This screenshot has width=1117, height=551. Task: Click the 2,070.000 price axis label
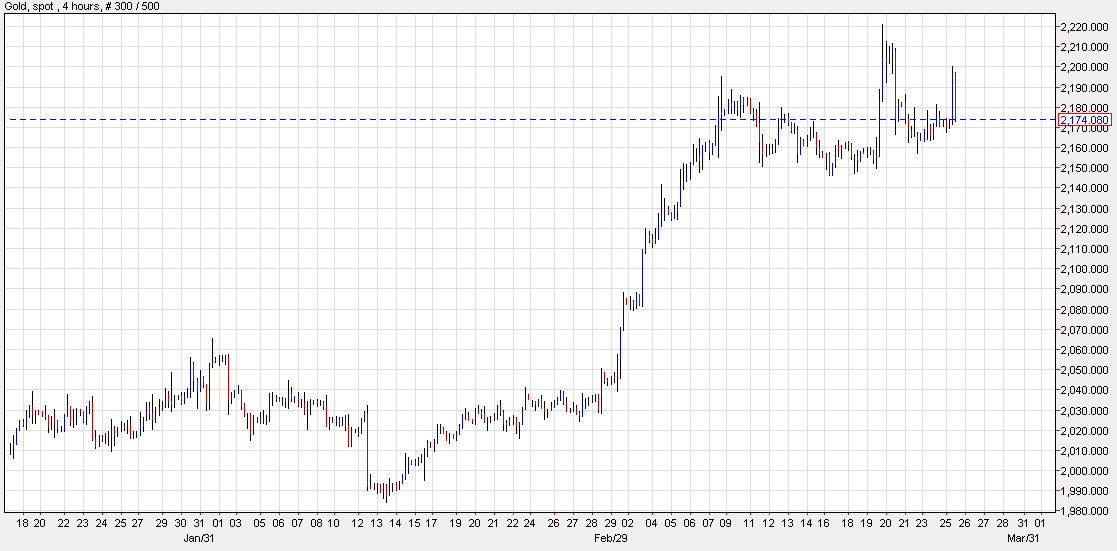pos(1084,330)
